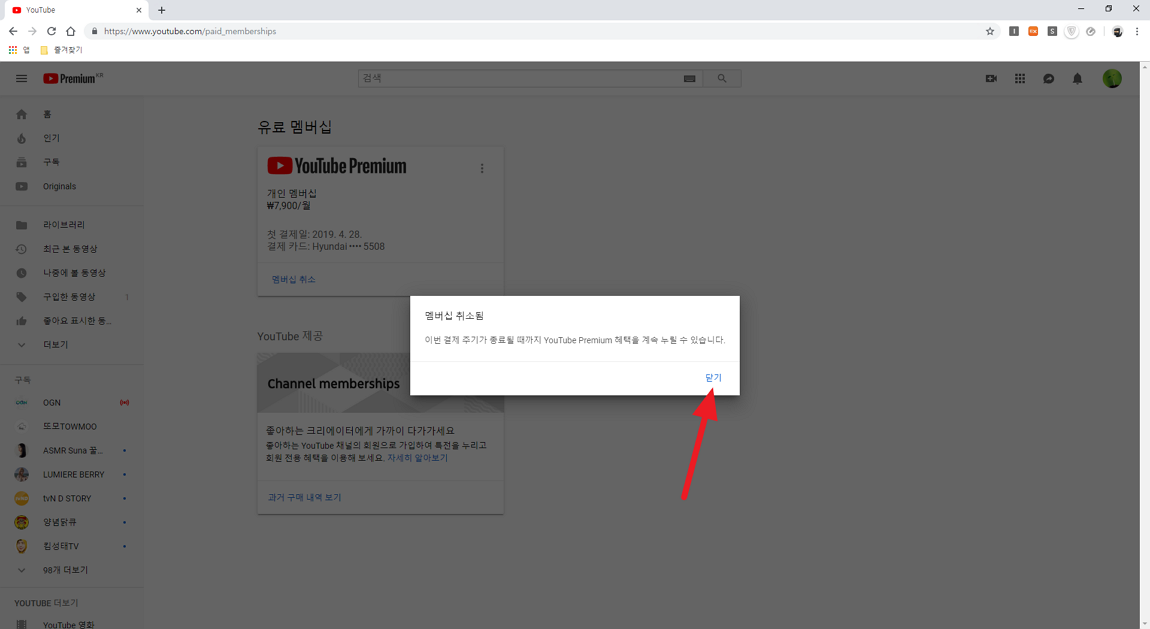Close the YouTube browser tab
1150x629 pixels.
(x=139, y=10)
